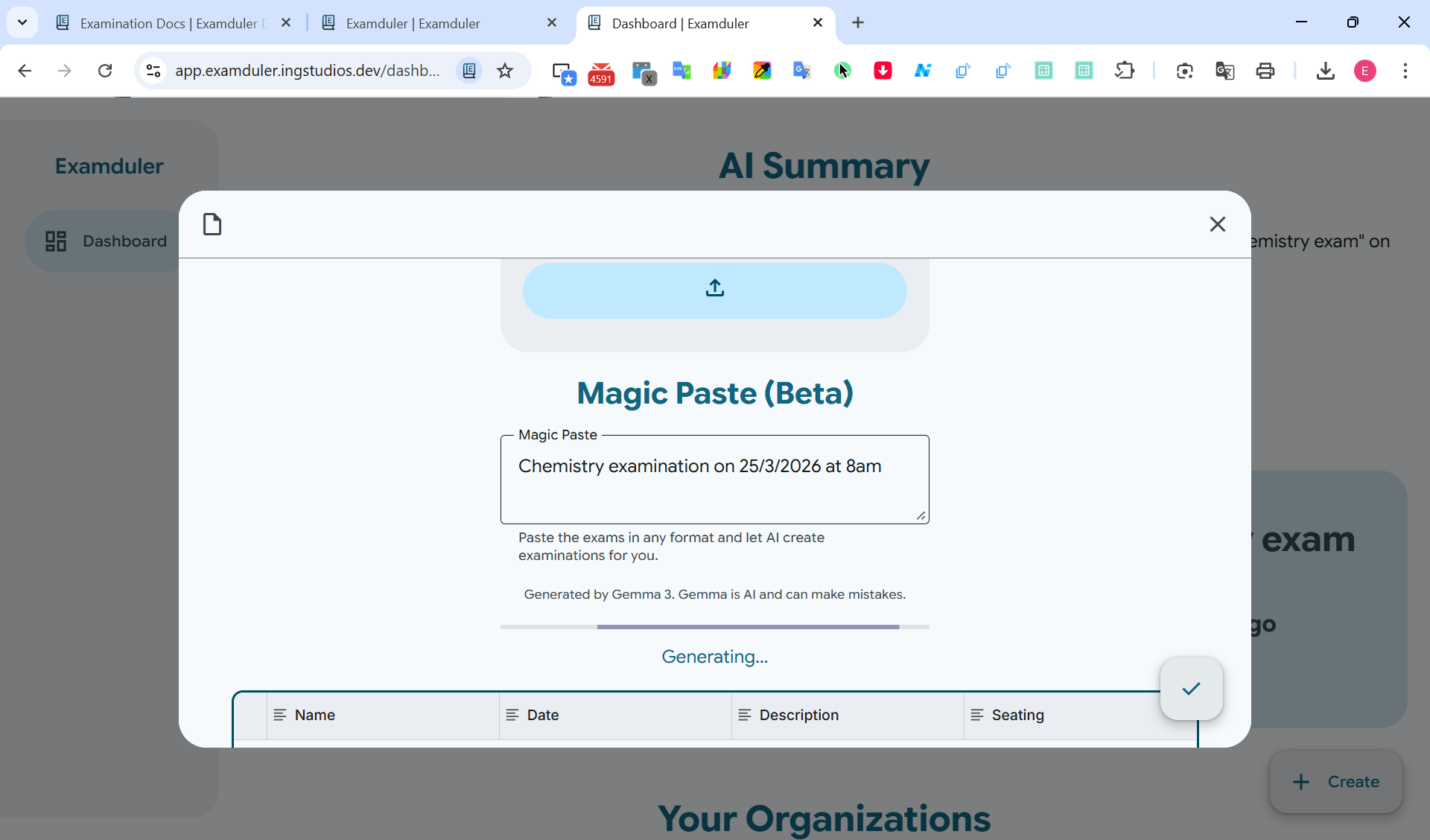Image resolution: width=1430 pixels, height=840 pixels.
Task: Enable translate page from the address bar
Action: (1225, 71)
